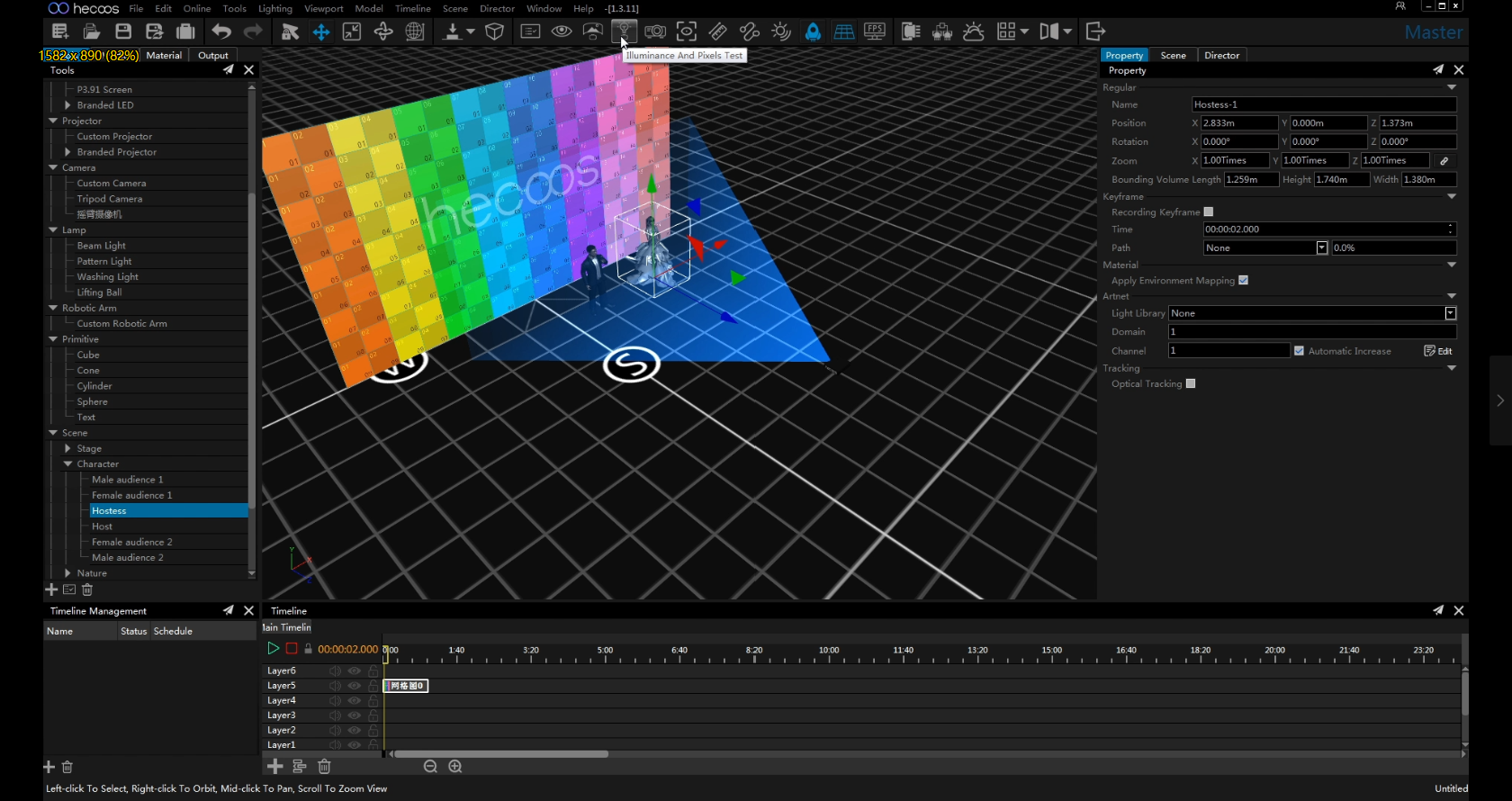Open the Director menu in menu bar
Screen dimensions: 1512x801
coord(497,8)
